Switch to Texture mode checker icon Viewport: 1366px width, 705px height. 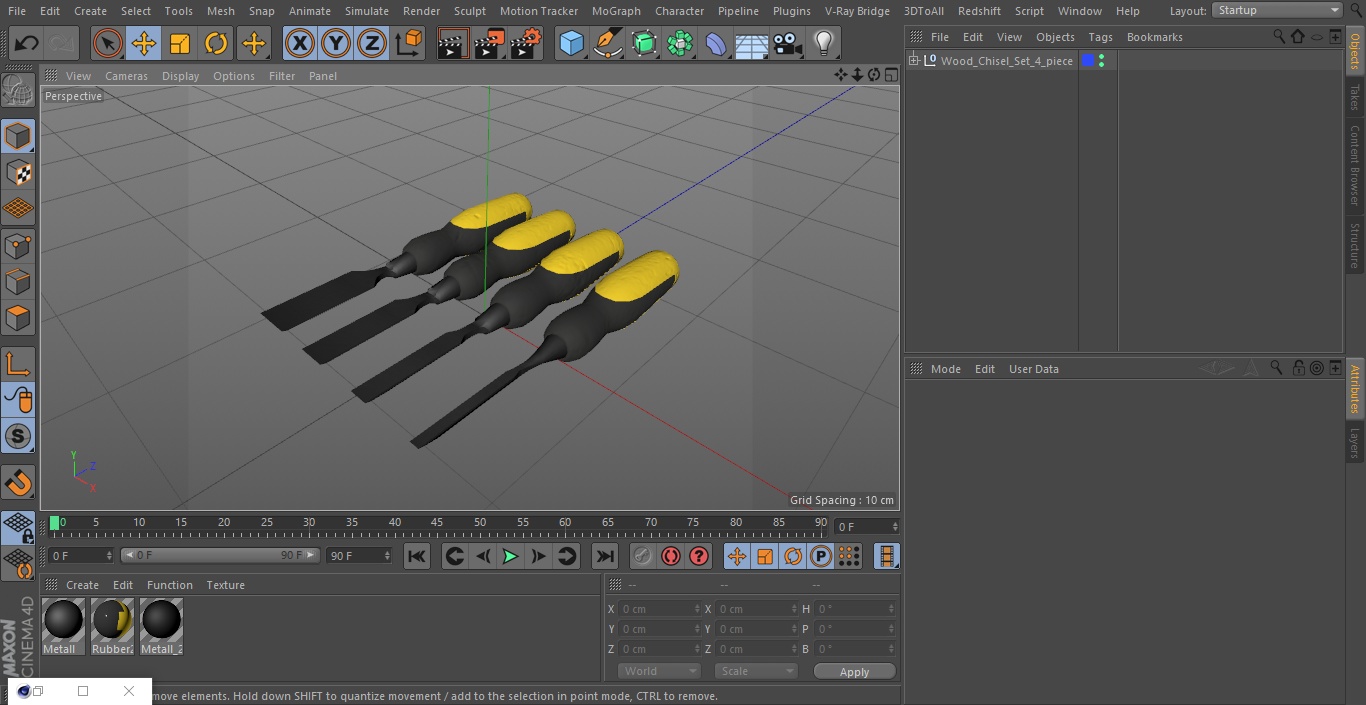click(18, 173)
